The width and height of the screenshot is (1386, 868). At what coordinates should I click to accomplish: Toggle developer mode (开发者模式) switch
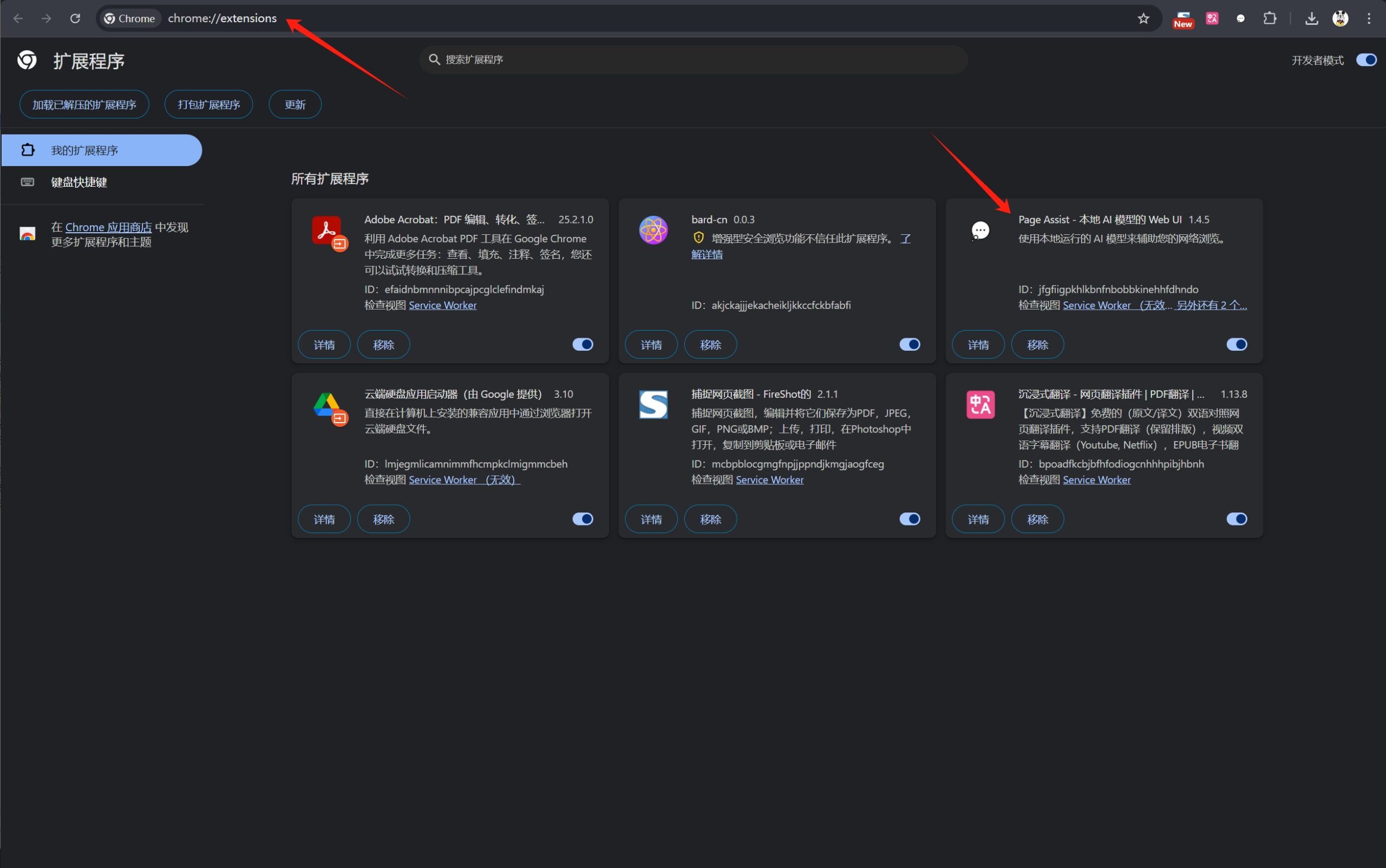coord(1366,60)
